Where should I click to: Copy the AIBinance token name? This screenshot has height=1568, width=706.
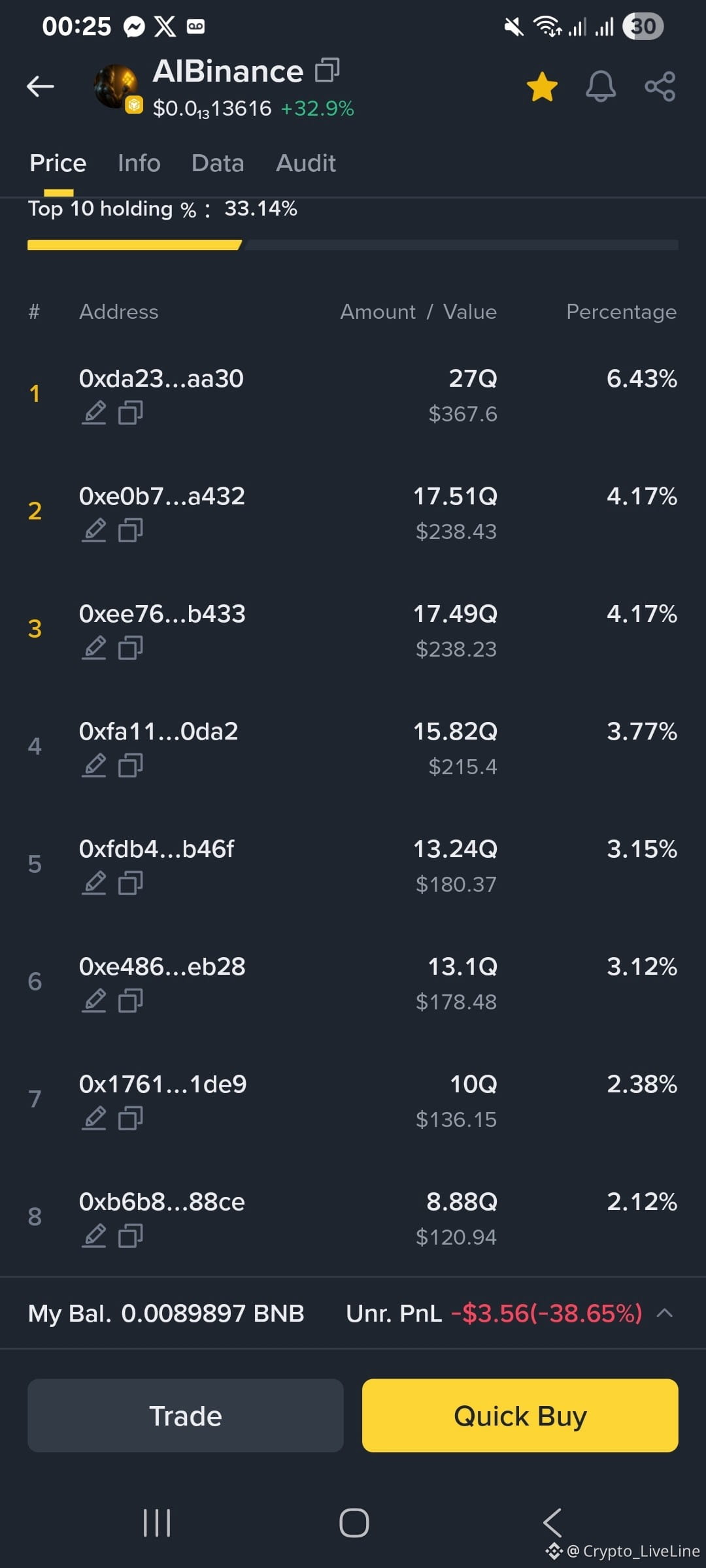327,71
